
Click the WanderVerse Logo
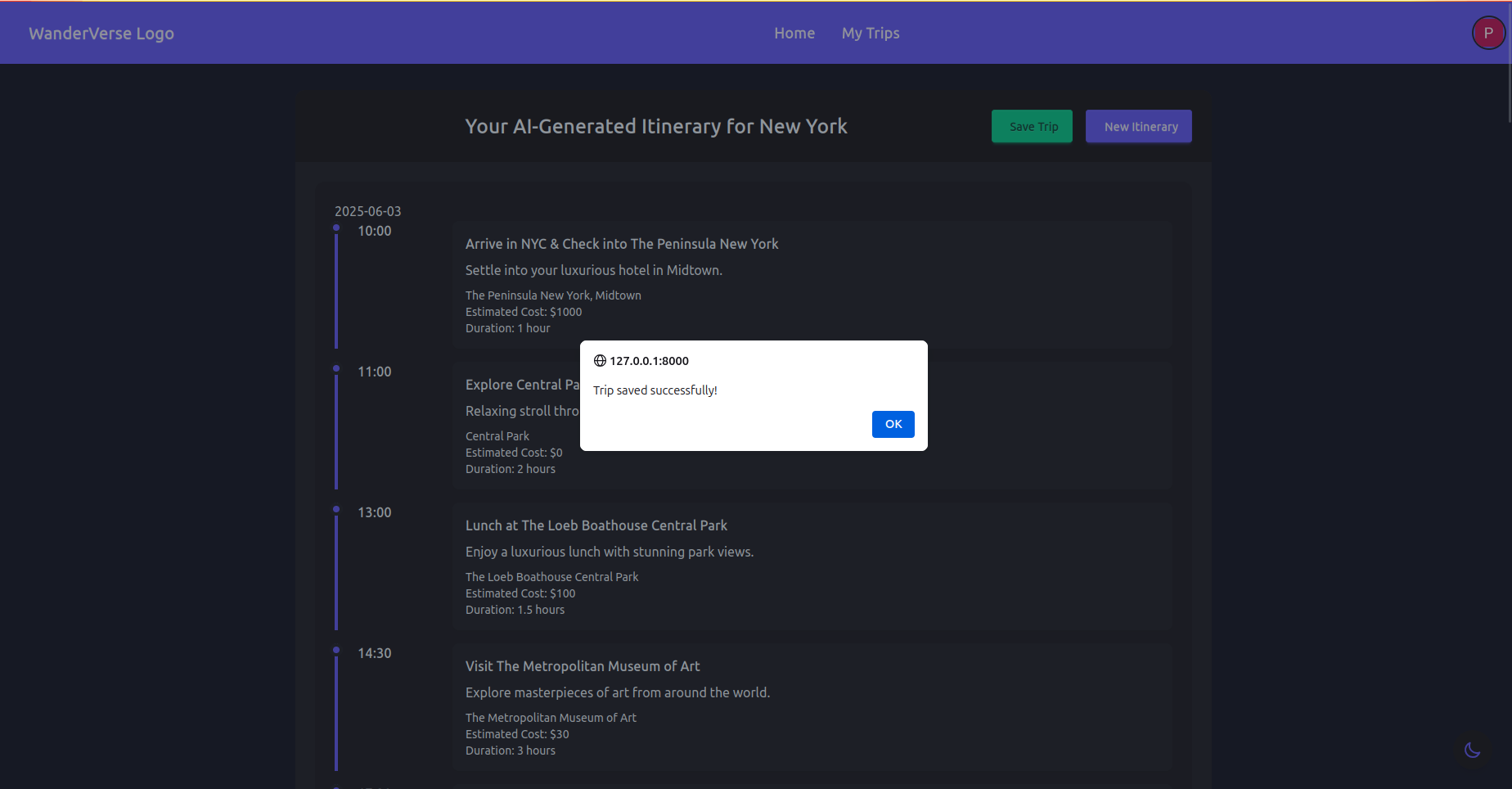101,34
